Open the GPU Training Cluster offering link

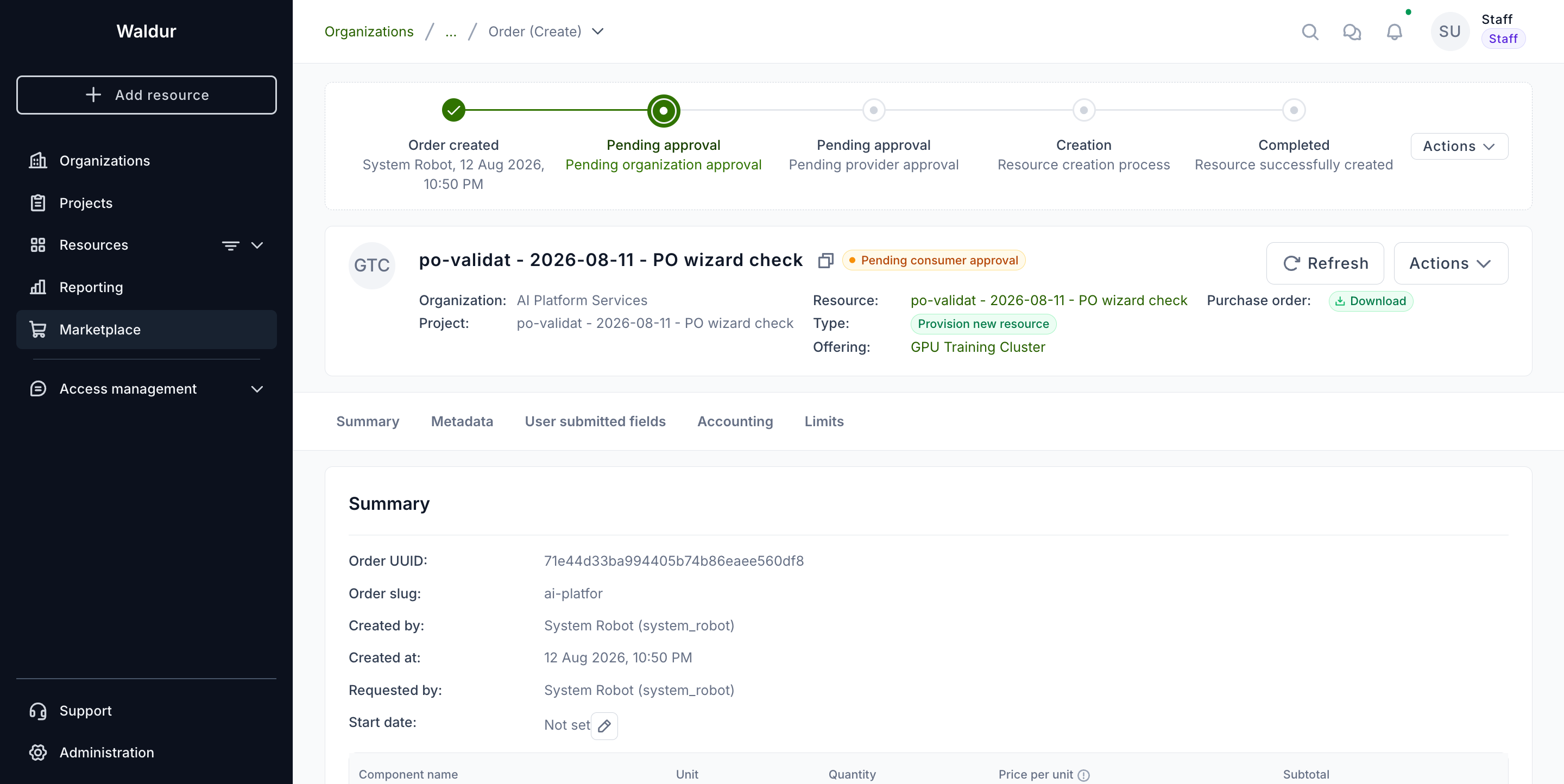click(977, 347)
